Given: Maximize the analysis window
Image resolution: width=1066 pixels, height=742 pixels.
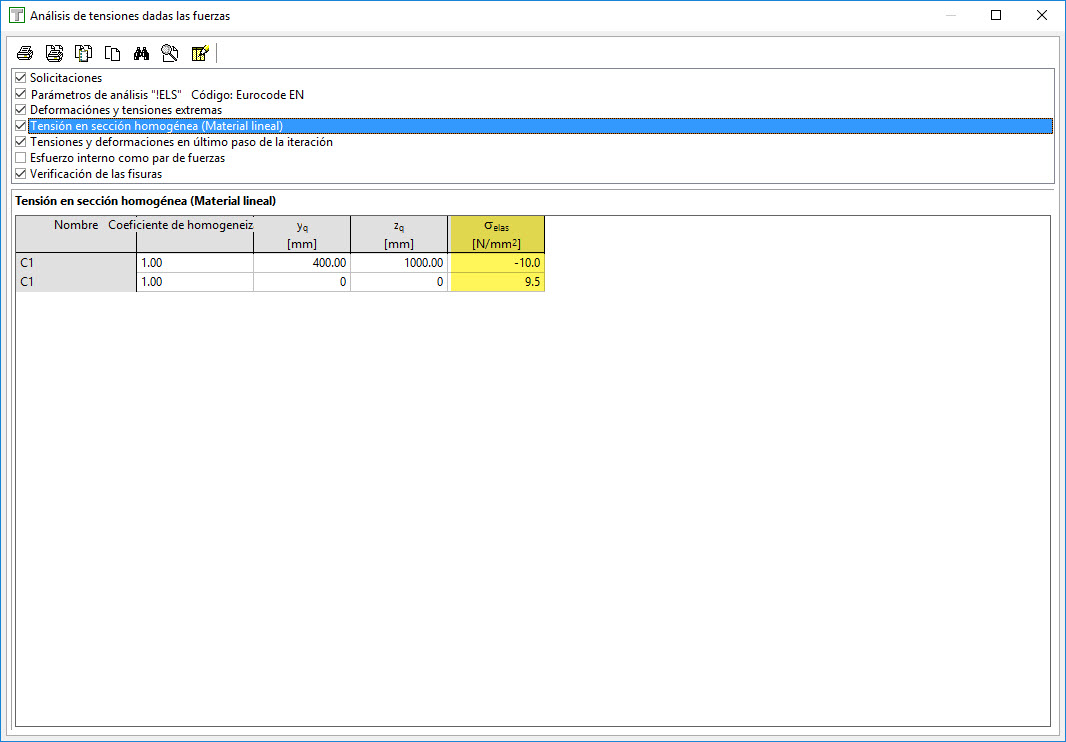Looking at the screenshot, I should click(996, 15).
